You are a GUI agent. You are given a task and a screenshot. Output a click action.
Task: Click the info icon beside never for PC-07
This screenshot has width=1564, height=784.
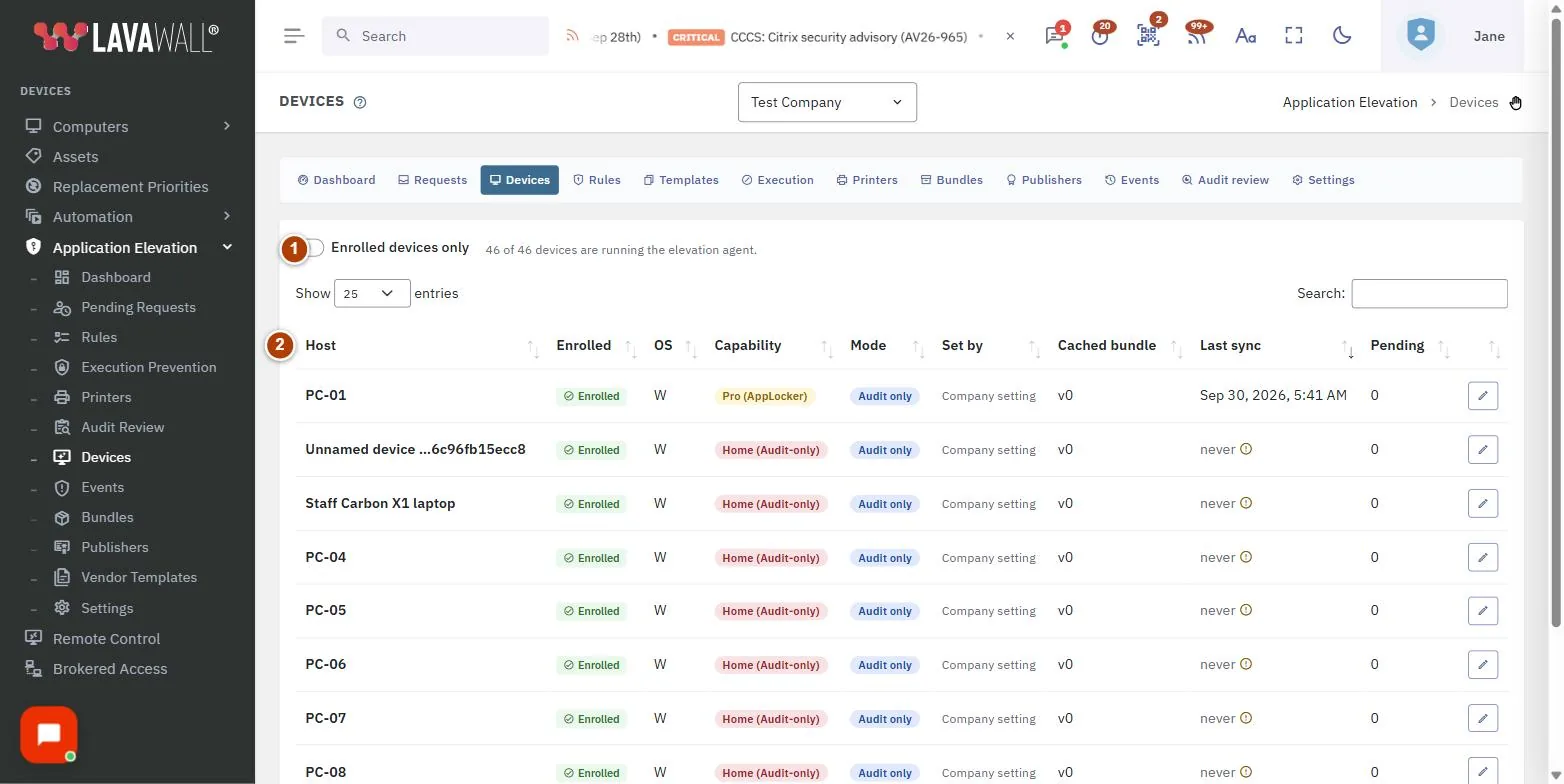(1246, 718)
